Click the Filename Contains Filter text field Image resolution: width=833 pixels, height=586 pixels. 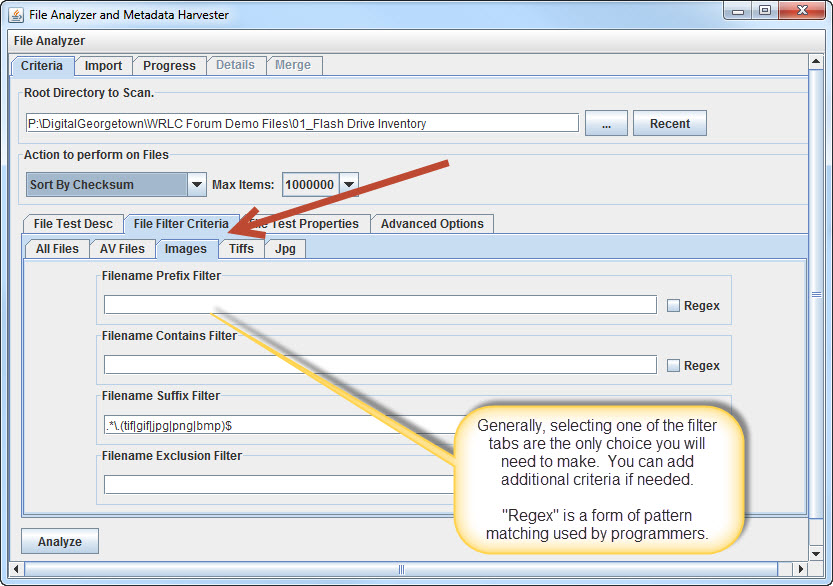click(x=380, y=365)
